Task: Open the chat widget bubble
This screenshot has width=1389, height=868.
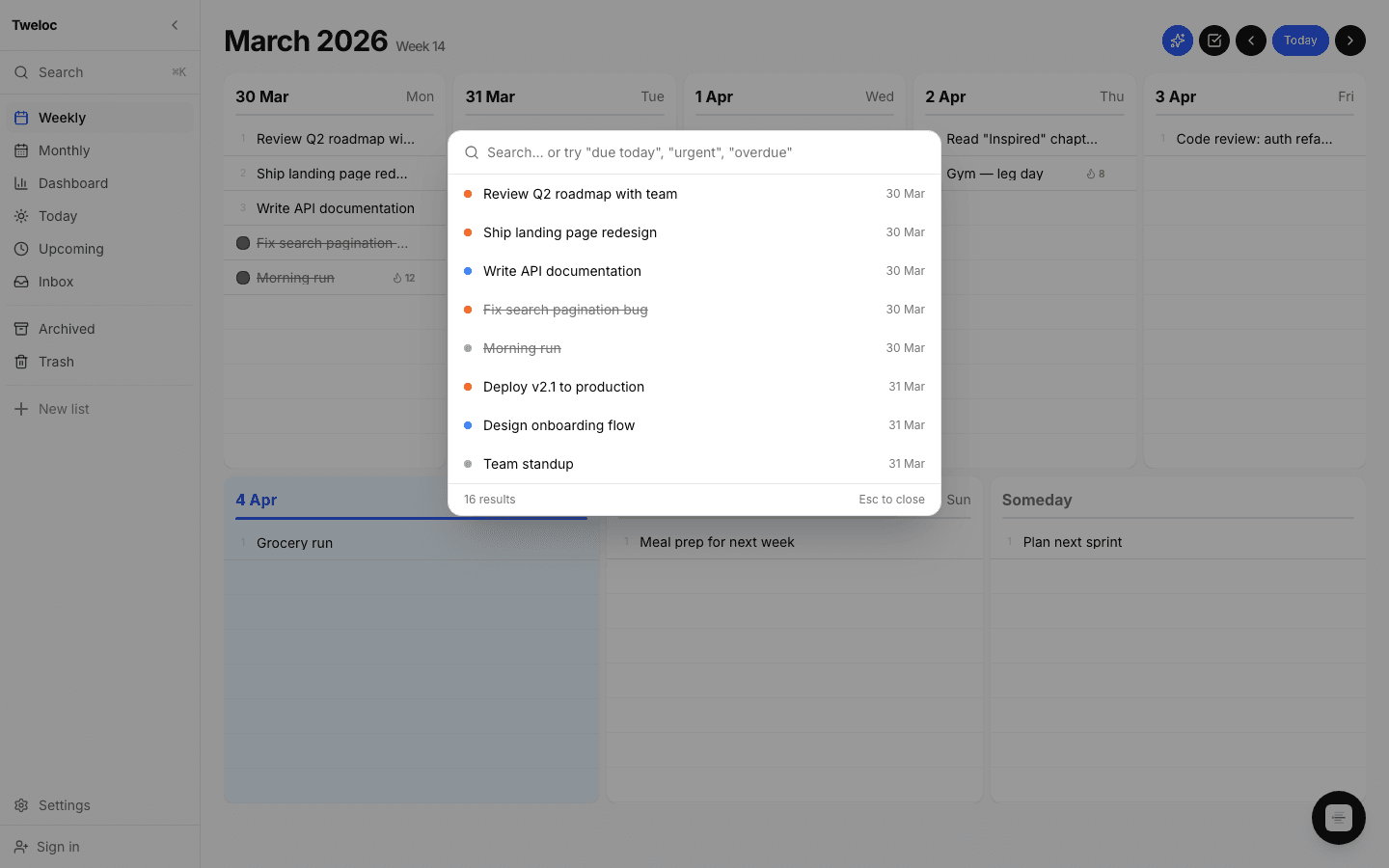Action: pos(1338,818)
